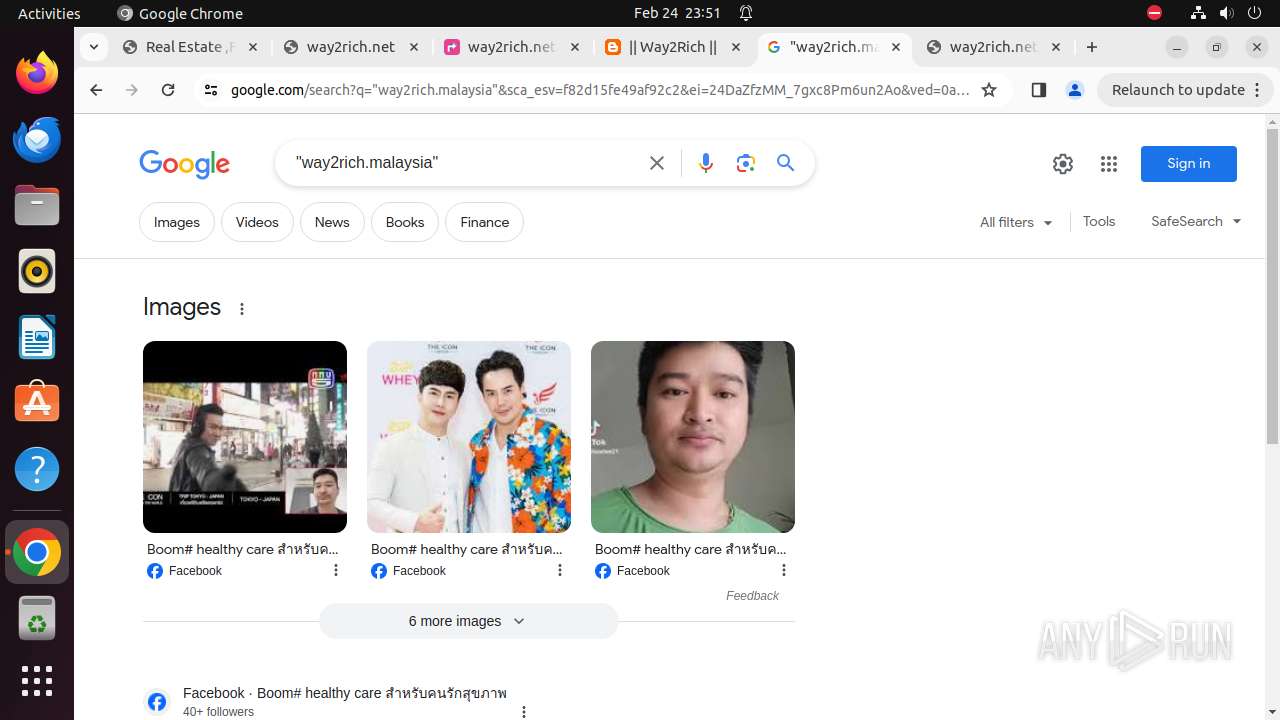Open SafeSearch dropdown
This screenshot has width=1280, height=720.
[x=1196, y=222]
